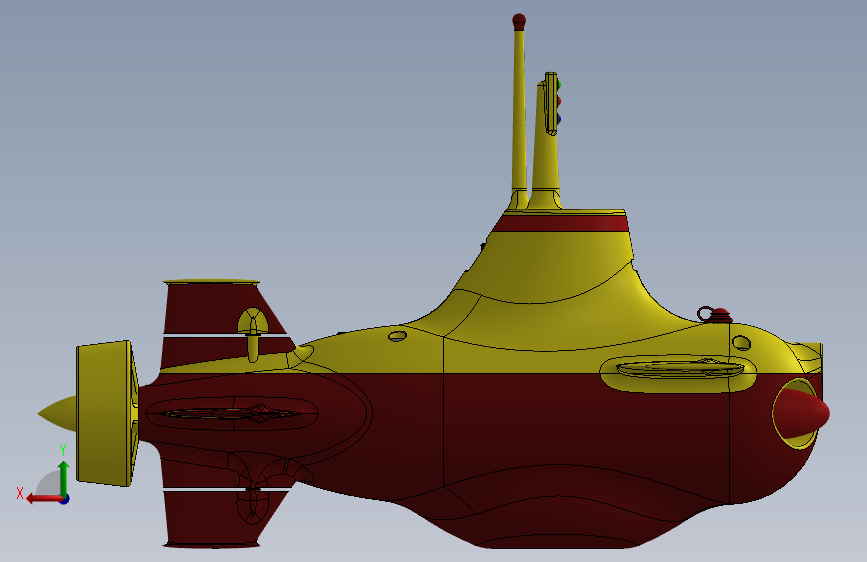Screen dimensions: 867x562
Task: Select the oval recess on the red stern hull
Action: 231,413
